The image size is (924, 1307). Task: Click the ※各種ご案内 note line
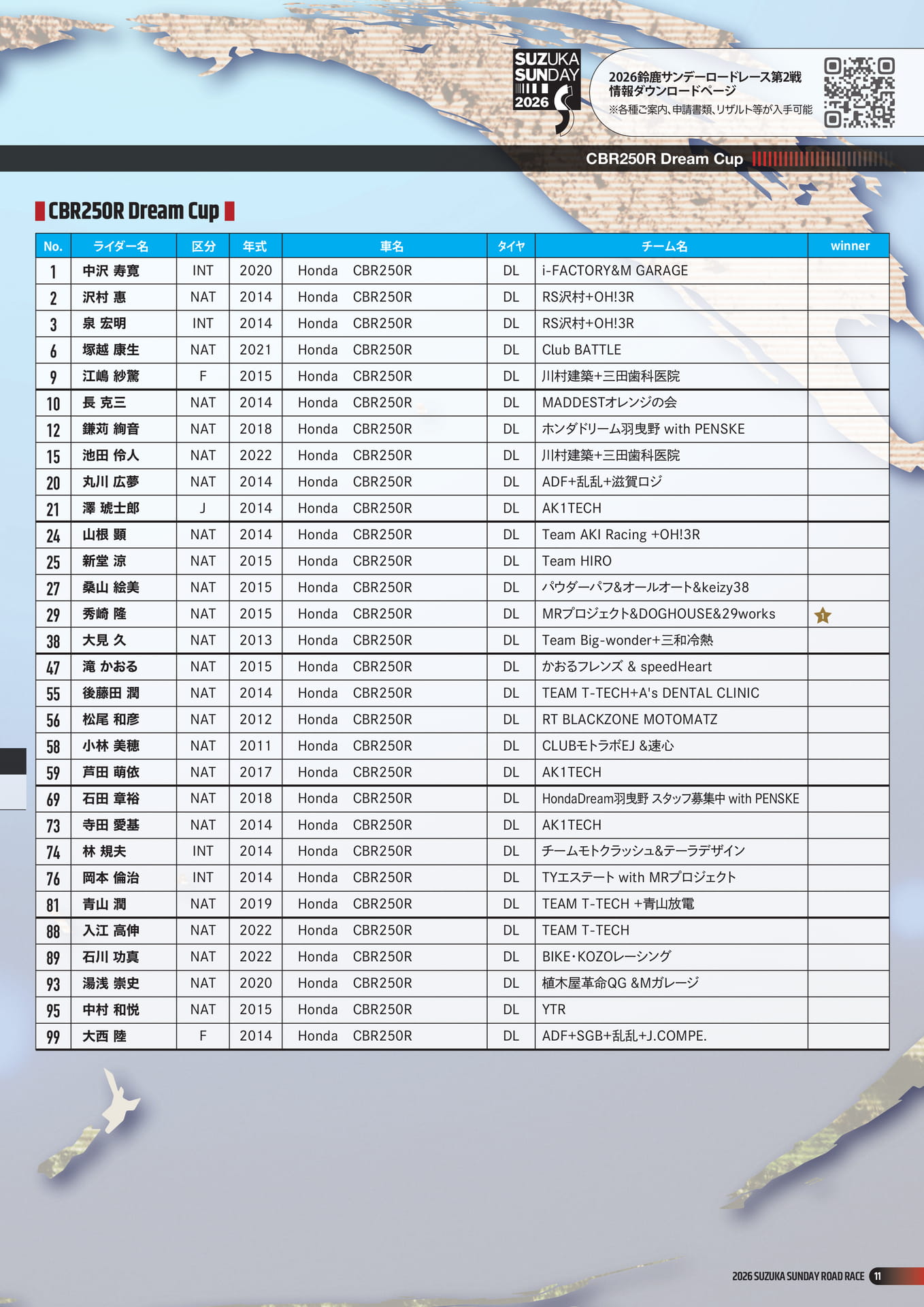pos(710,110)
